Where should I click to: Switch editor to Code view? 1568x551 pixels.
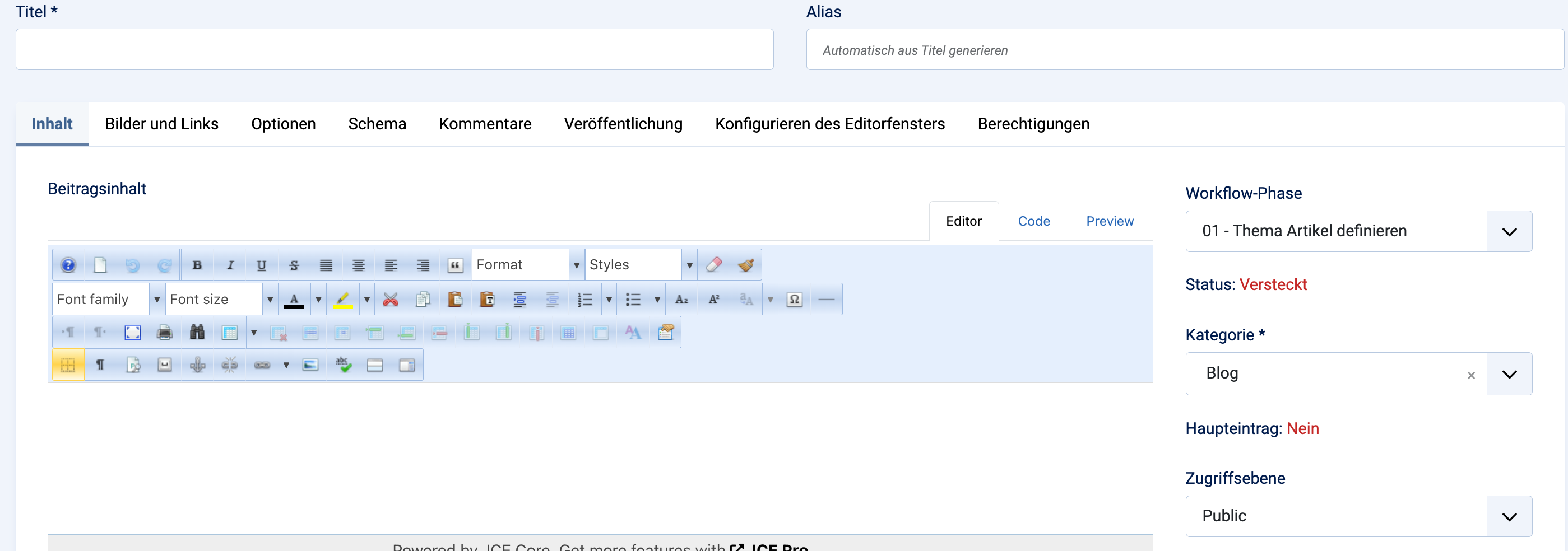(1033, 221)
